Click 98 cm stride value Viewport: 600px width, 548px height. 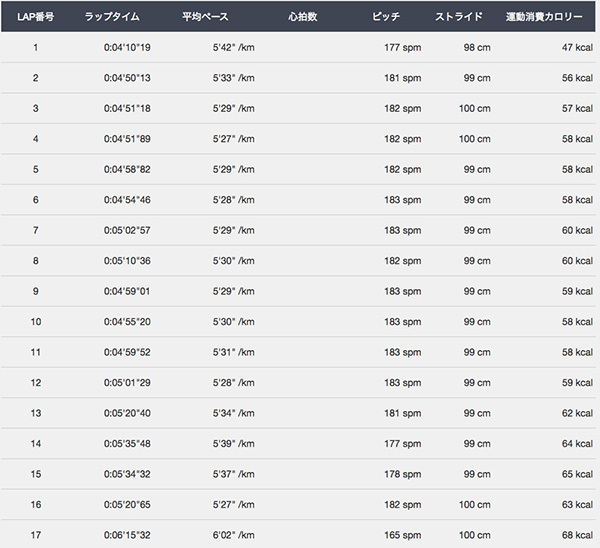pyautogui.click(x=477, y=47)
